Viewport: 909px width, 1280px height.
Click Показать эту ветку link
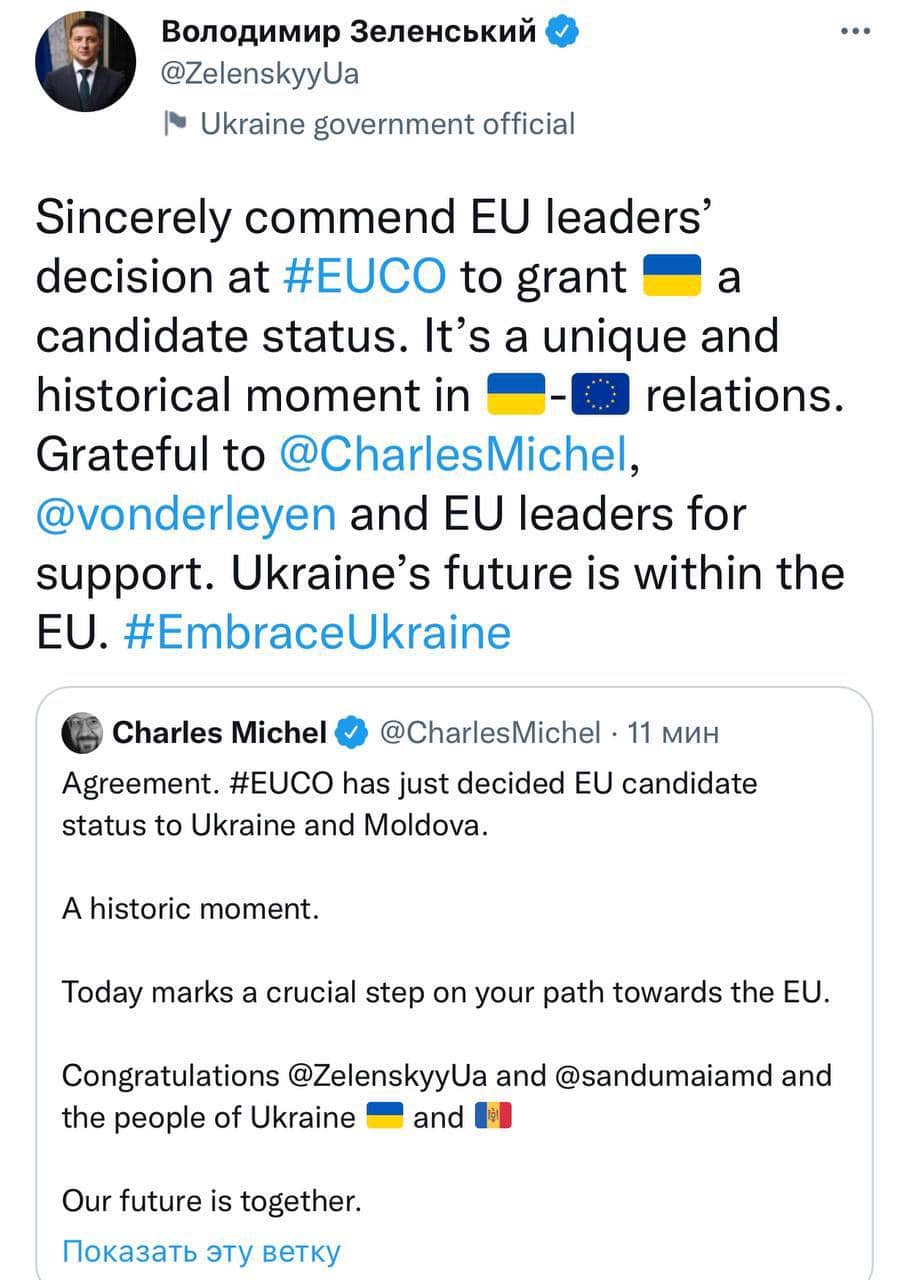coord(201,1251)
